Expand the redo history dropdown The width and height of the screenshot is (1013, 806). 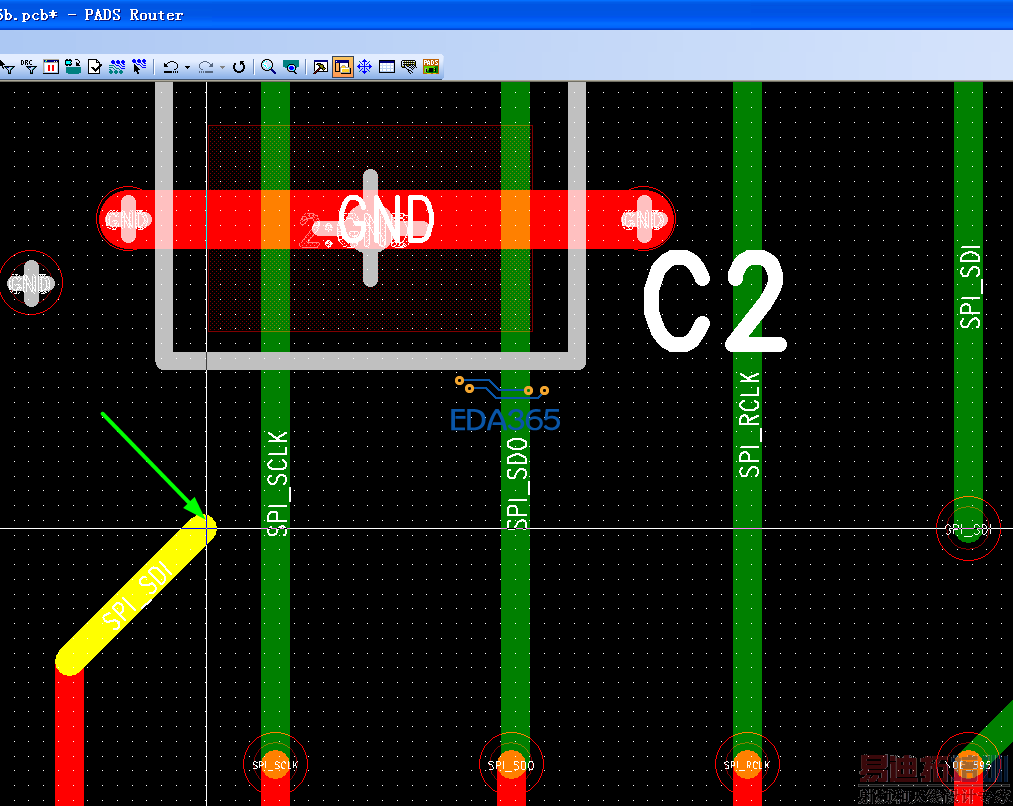pyautogui.click(x=222, y=67)
